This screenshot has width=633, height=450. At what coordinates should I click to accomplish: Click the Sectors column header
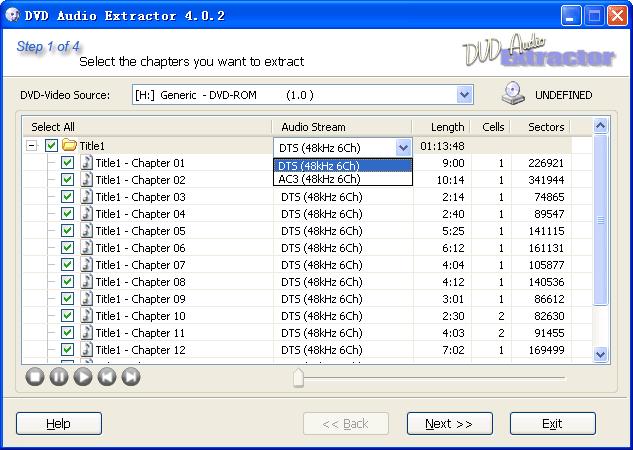541,127
